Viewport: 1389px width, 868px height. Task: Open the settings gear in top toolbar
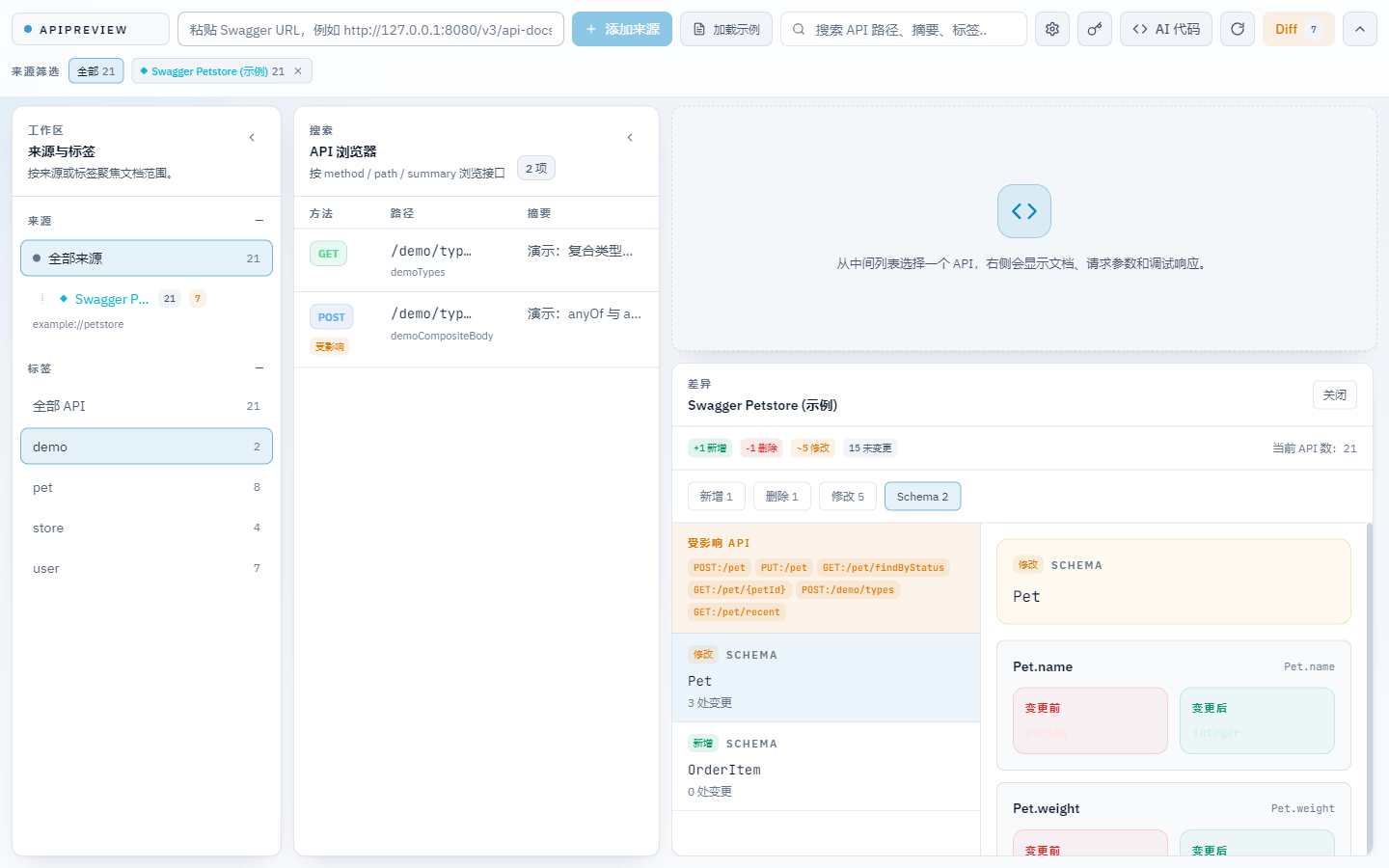[x=1052, y=29]
